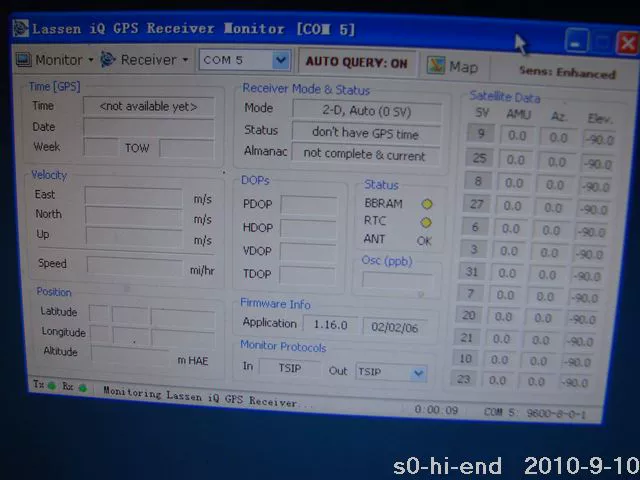The image size is (640, 480).
Task: Select satellite SV 21 cell
Action: pos(467,337)
